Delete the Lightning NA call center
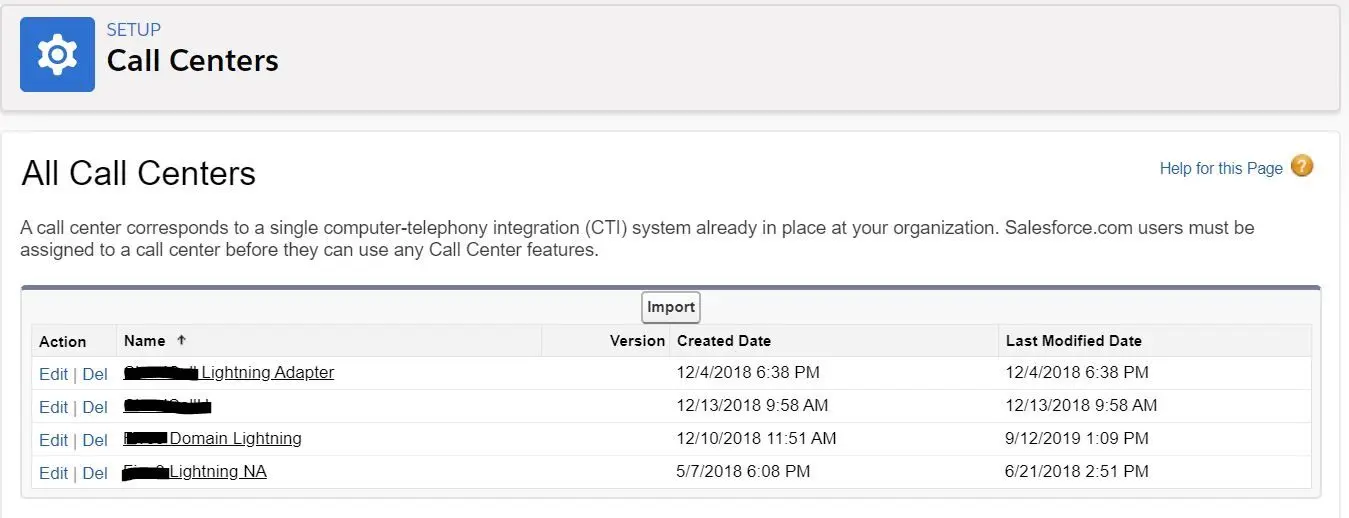 click(95, 473)
